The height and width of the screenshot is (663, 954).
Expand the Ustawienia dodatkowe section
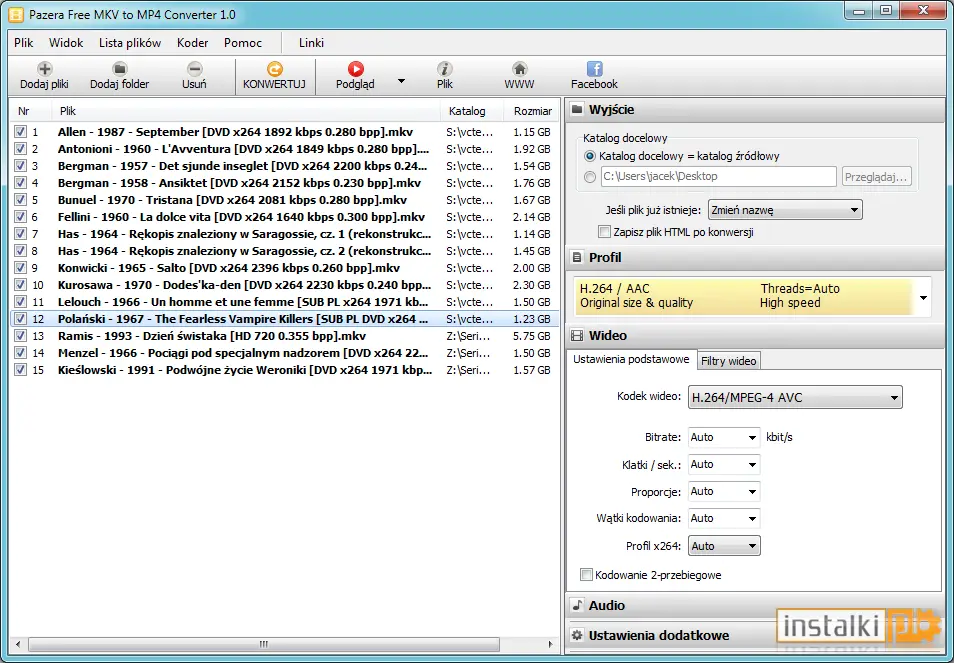tap(754, 635)
